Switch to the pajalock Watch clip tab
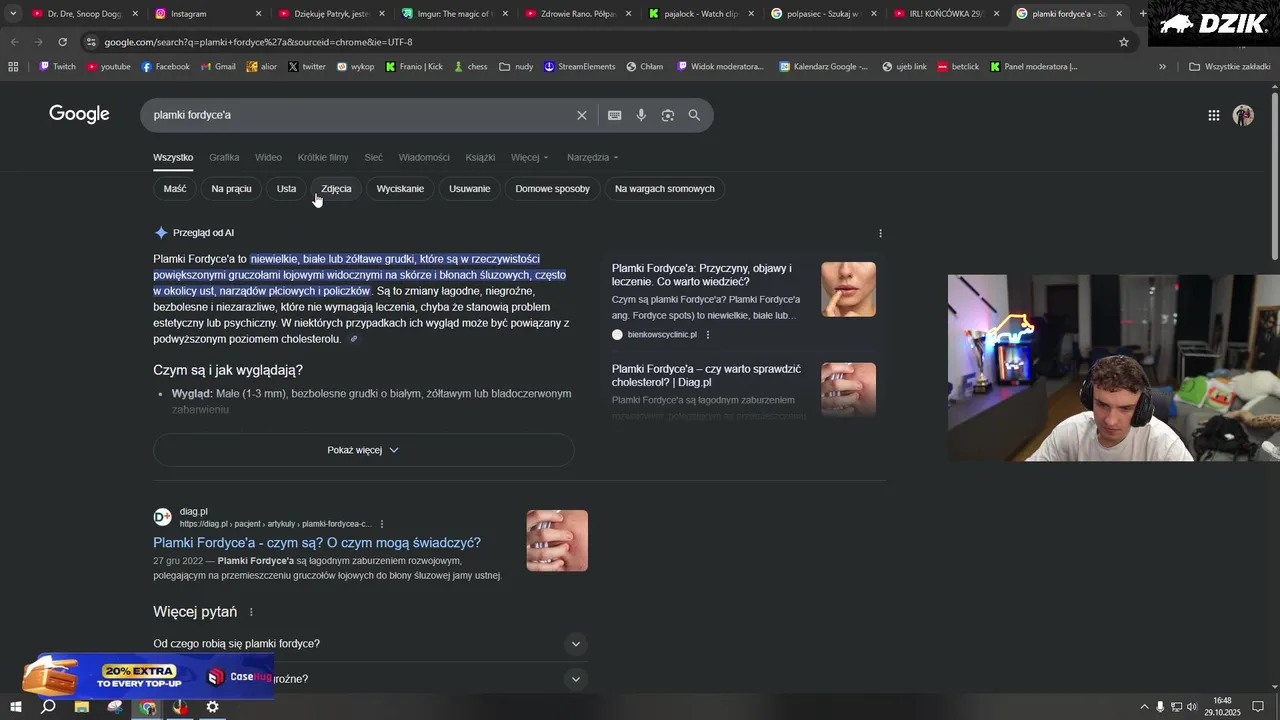Screen dimensions: 1280x720 pyautogui.click(x=700, y=14)
